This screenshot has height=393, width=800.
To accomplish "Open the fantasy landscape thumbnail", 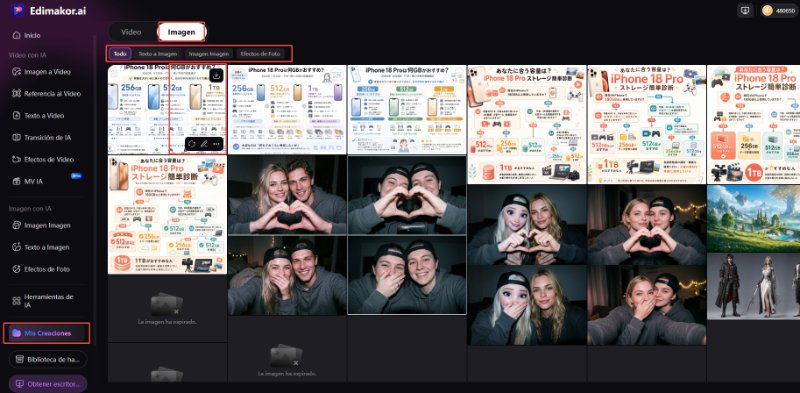I will tap(754, 218).
